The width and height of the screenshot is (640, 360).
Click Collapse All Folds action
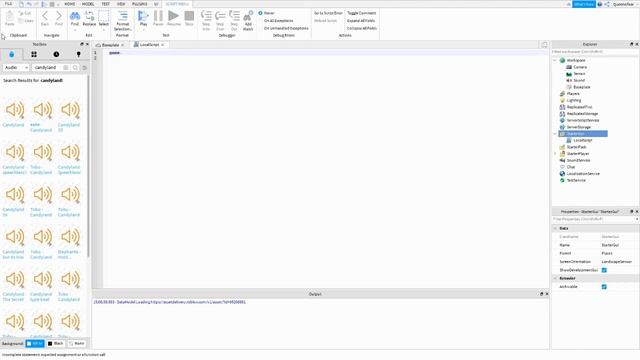point(362,29)
